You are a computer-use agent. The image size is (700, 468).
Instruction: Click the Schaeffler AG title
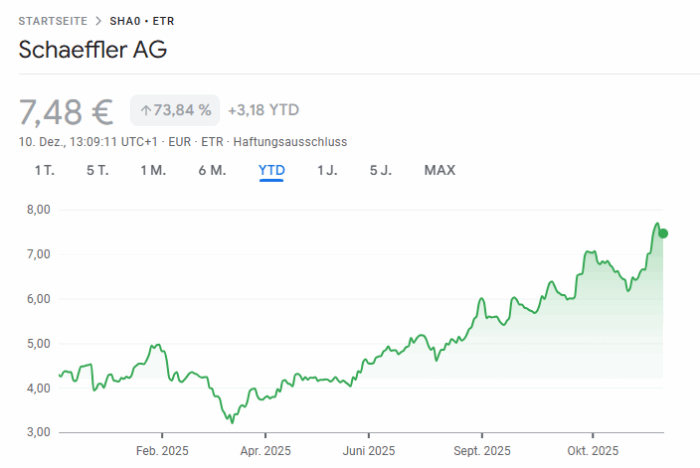93,50
